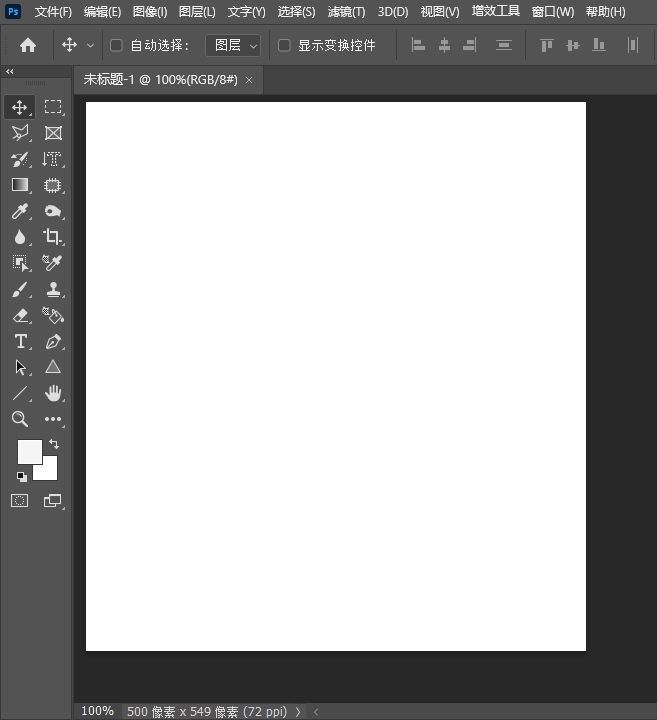Align horizontal centers in options bar

[x=444, y=45]
